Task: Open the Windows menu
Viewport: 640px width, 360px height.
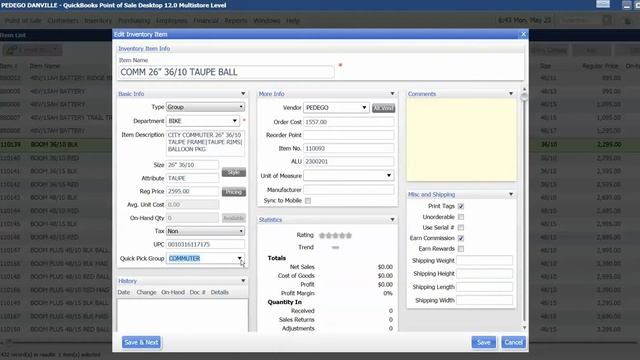Action: pos(267,20)
